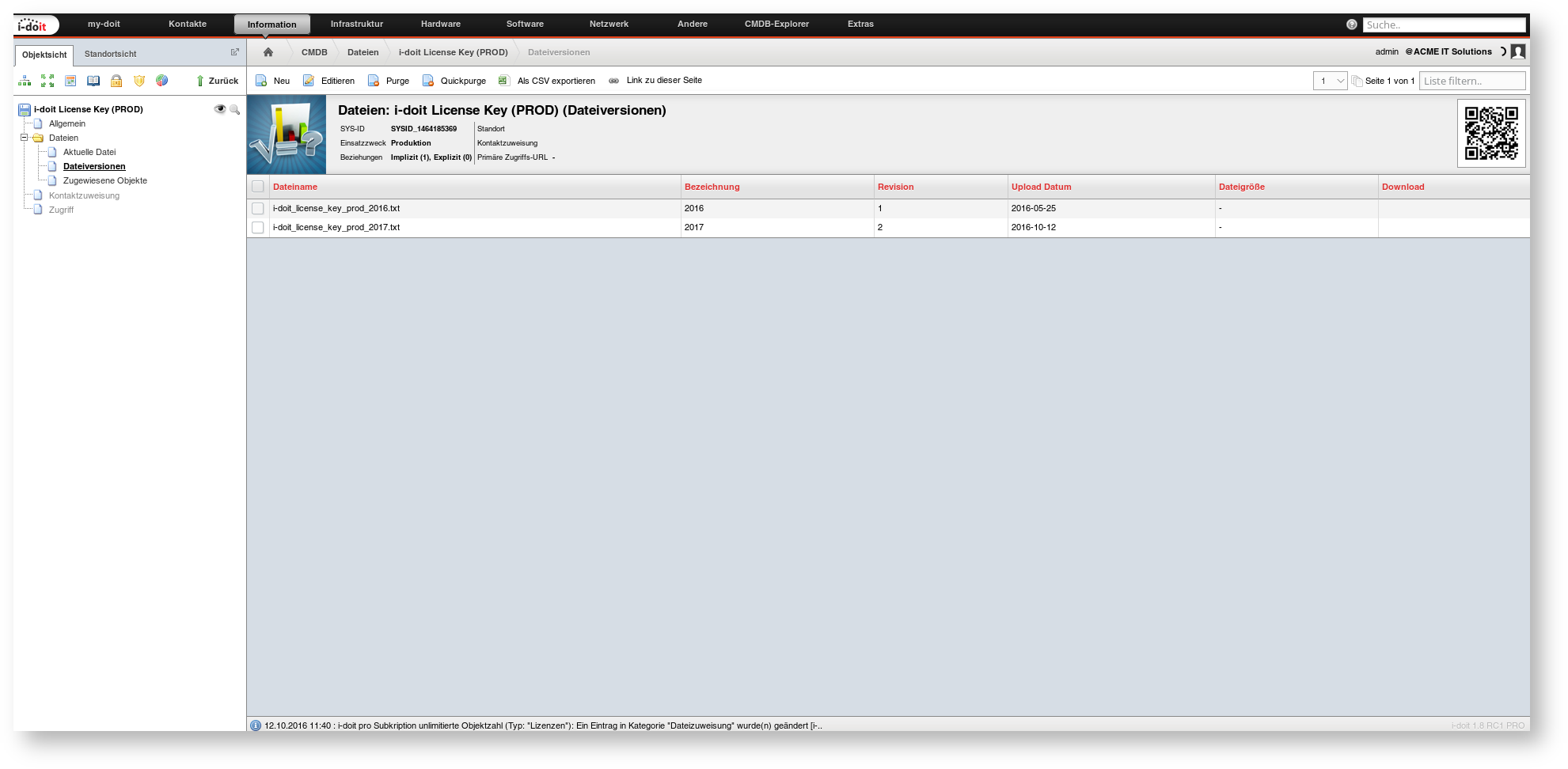This screenshot has height=769, width=1568.
Task: Switch to the Objektsicht tab
Action: pyautogui.click(x=44, y=55)
